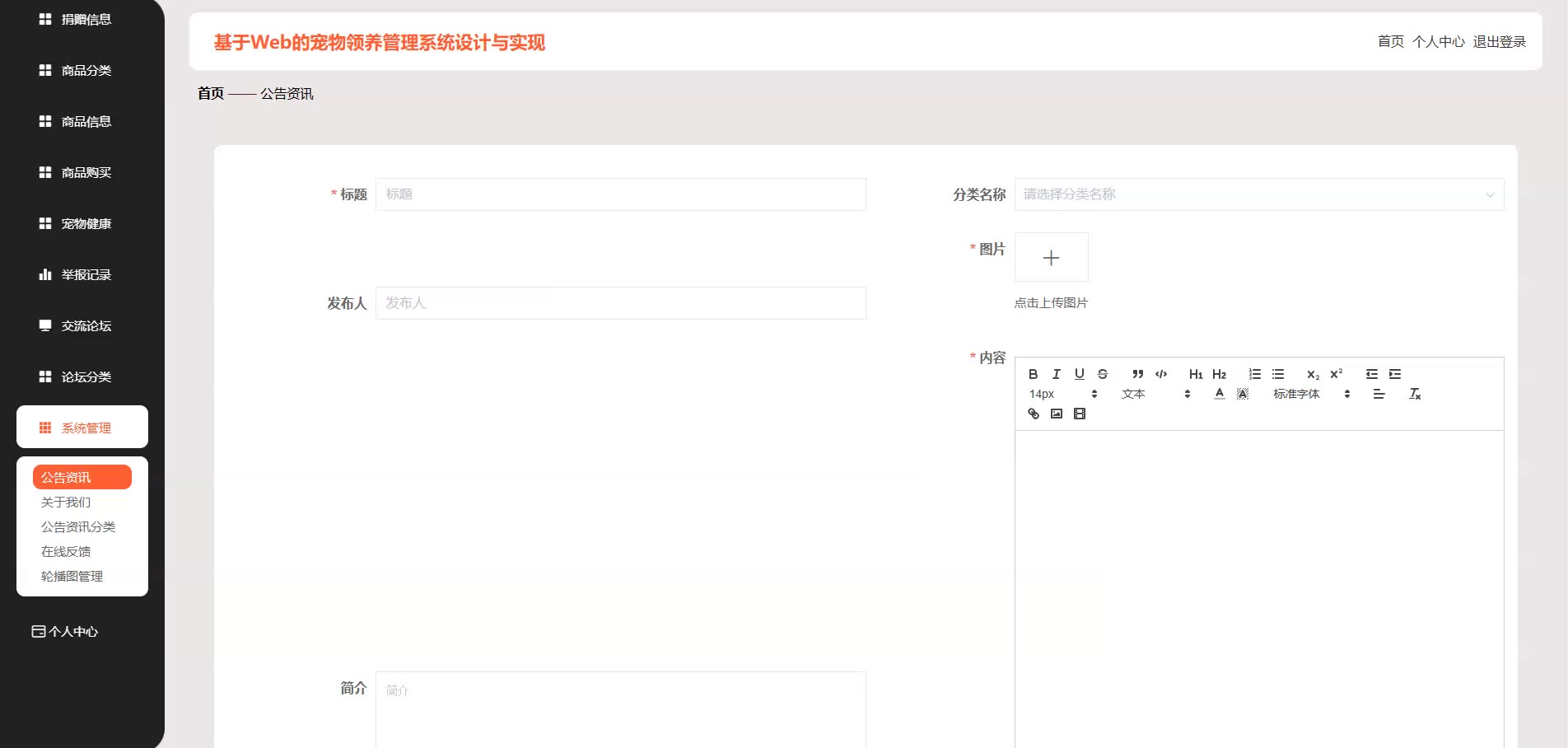Click the 首页 breadcrumb
Viewport: 1568px width, 748px height.
211,93
